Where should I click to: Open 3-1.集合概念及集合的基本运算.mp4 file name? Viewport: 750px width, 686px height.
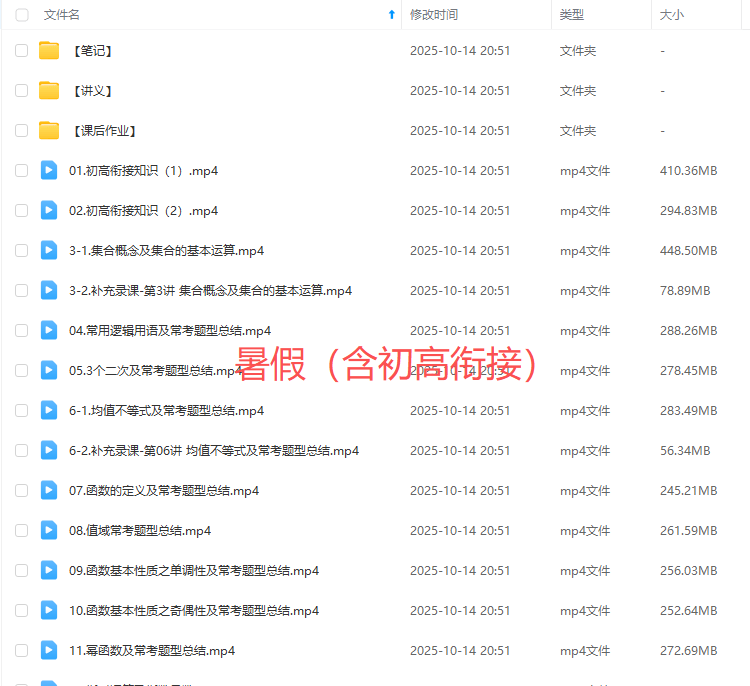click(x=166, y=251)
